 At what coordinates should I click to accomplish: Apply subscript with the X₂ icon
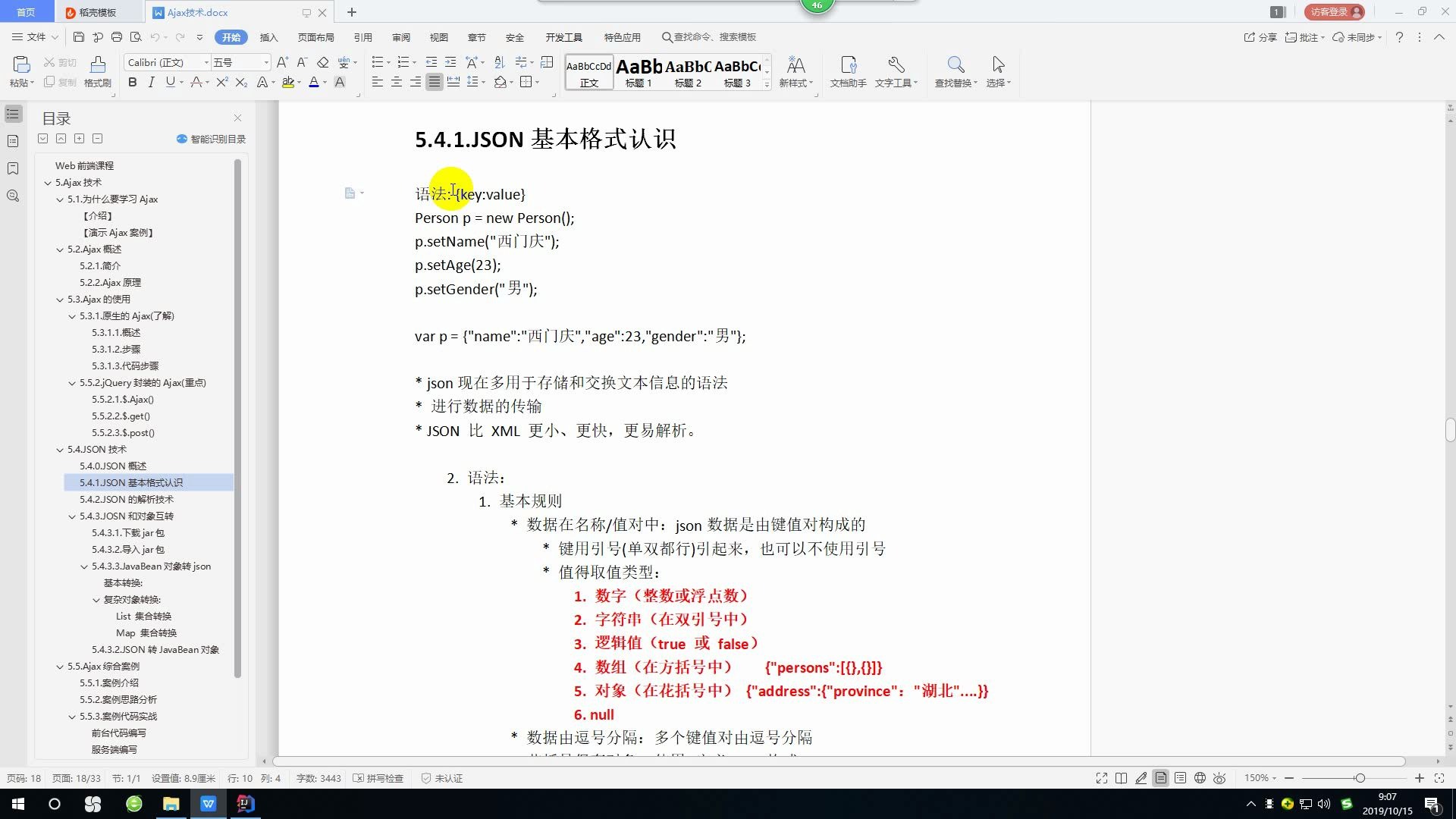(x=241, y=82)
